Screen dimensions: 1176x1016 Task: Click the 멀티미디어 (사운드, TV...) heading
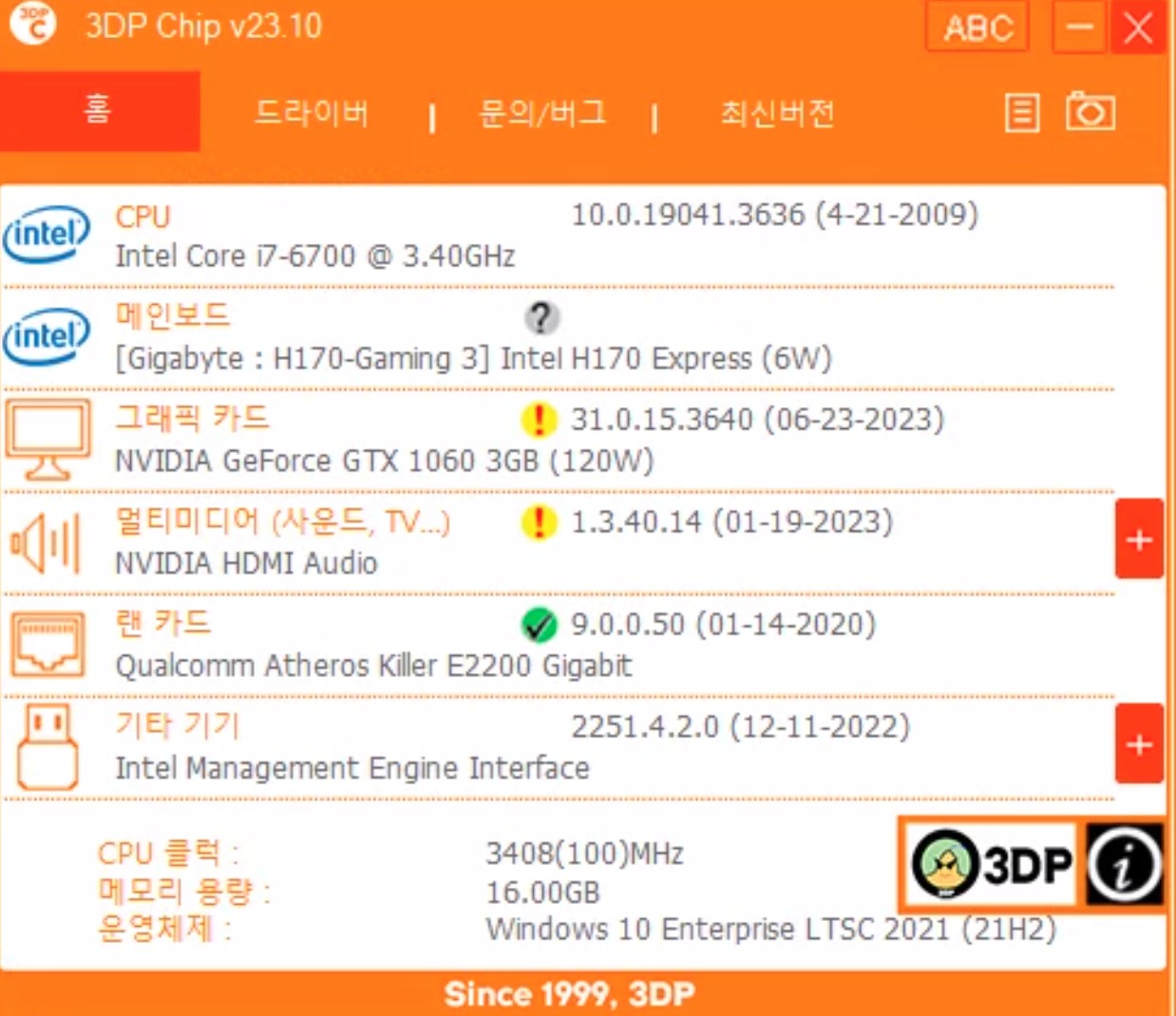click(282, 521)
